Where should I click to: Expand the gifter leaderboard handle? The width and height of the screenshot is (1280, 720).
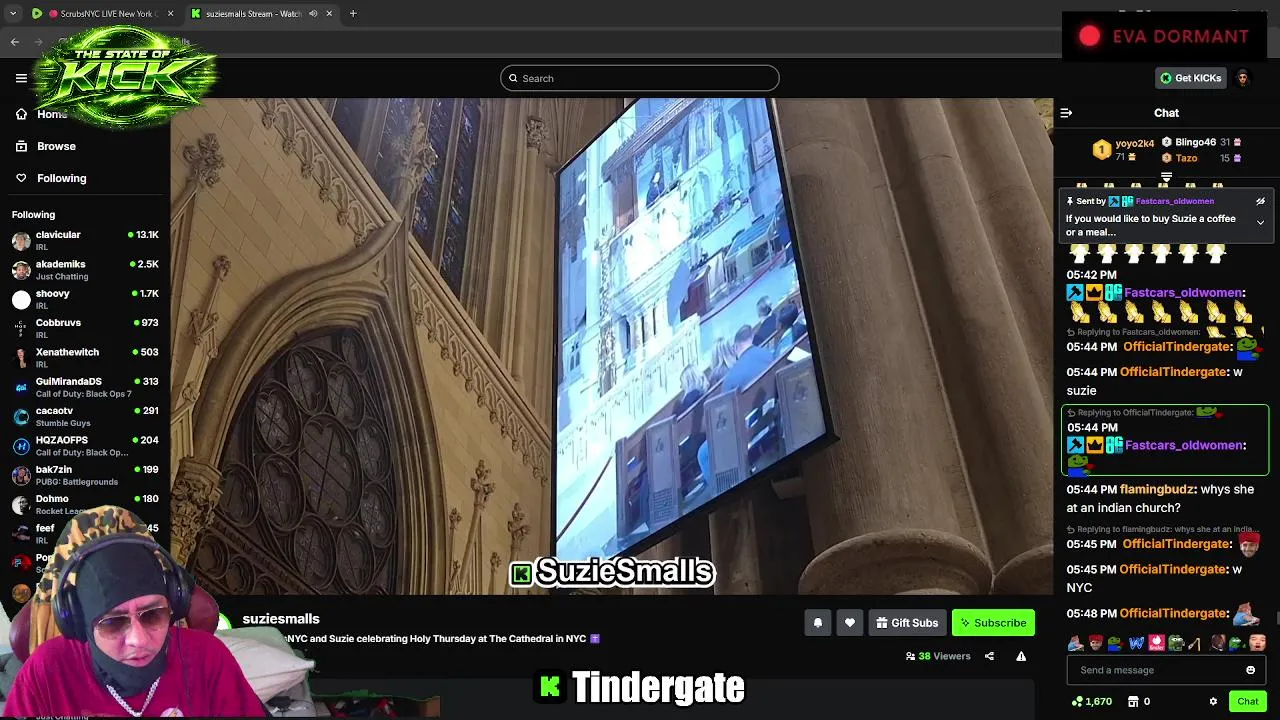click(1166, 177)
